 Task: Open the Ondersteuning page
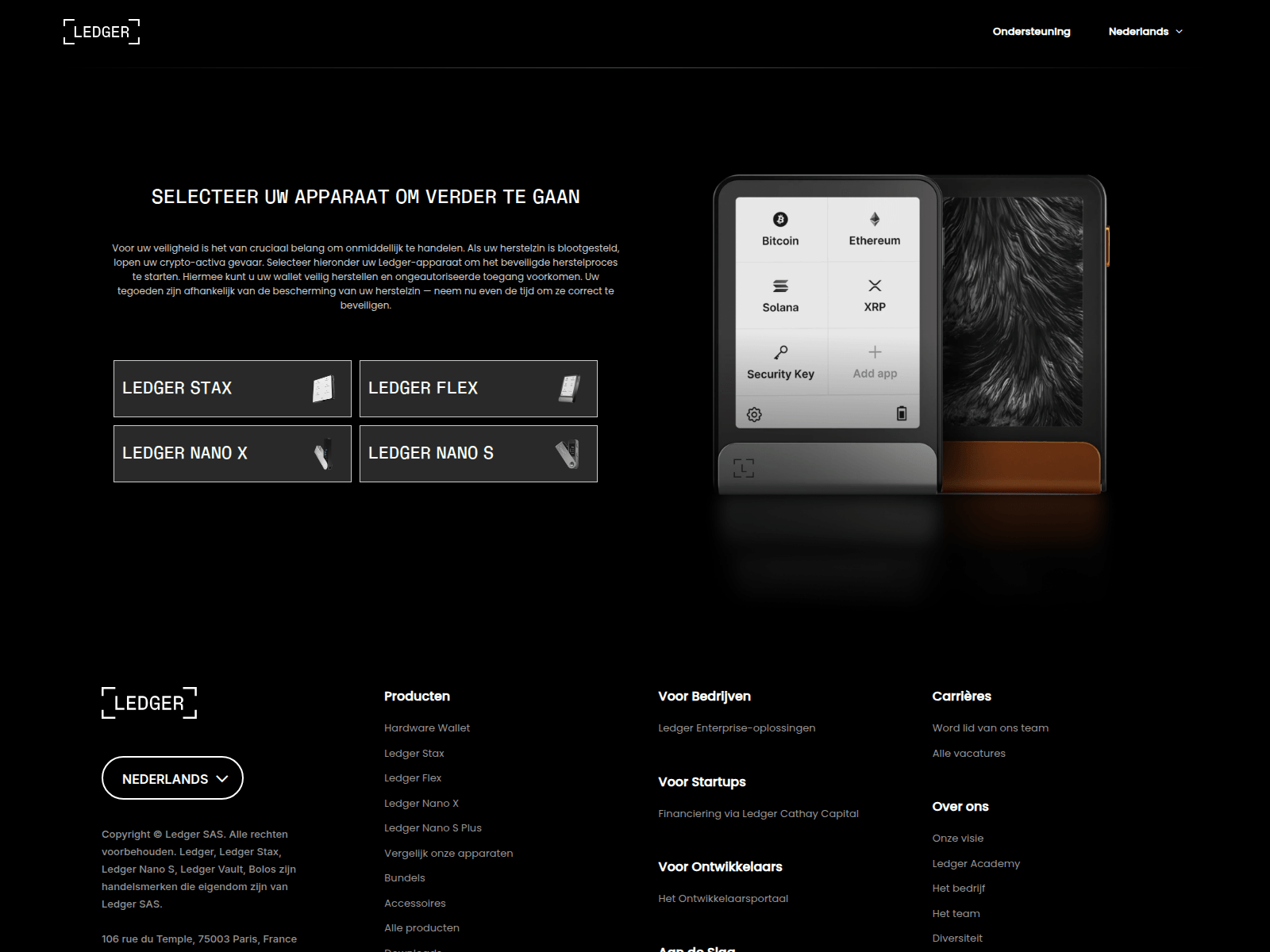[1031, 32]
